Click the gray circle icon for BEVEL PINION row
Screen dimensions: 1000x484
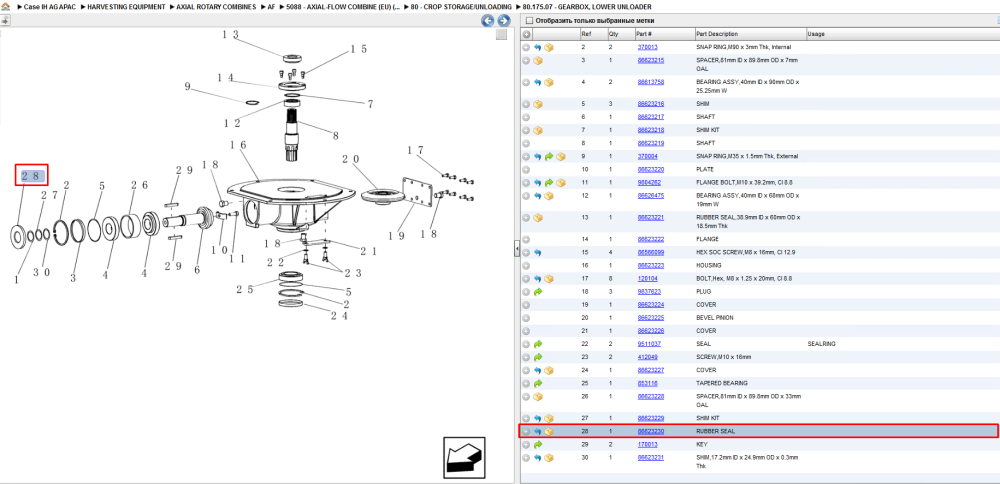(x=526, y=318)
